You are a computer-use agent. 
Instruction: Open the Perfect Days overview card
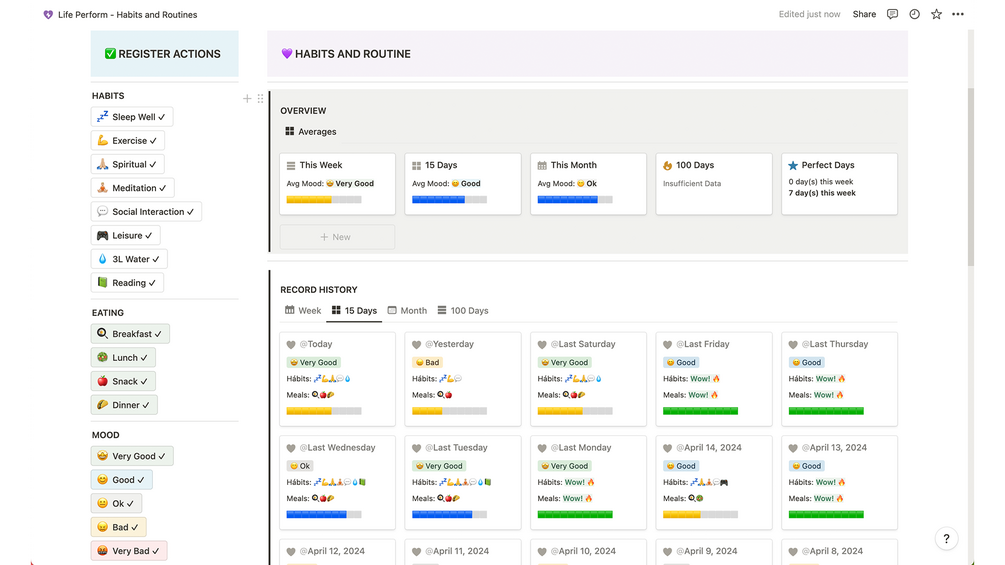(840, 184)
